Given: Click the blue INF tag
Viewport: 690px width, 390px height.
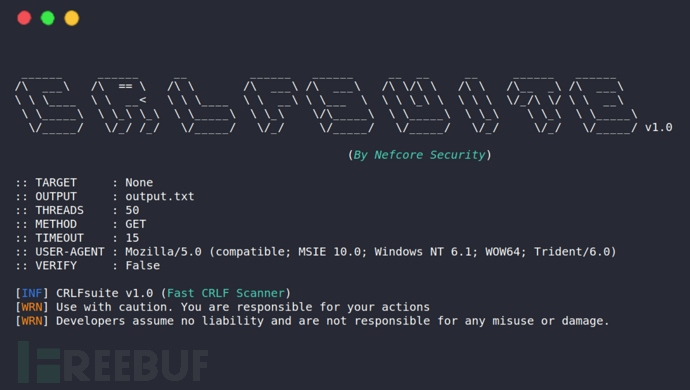Looking at the screenshot, I should pyautogui.click(x=32, y=293).
